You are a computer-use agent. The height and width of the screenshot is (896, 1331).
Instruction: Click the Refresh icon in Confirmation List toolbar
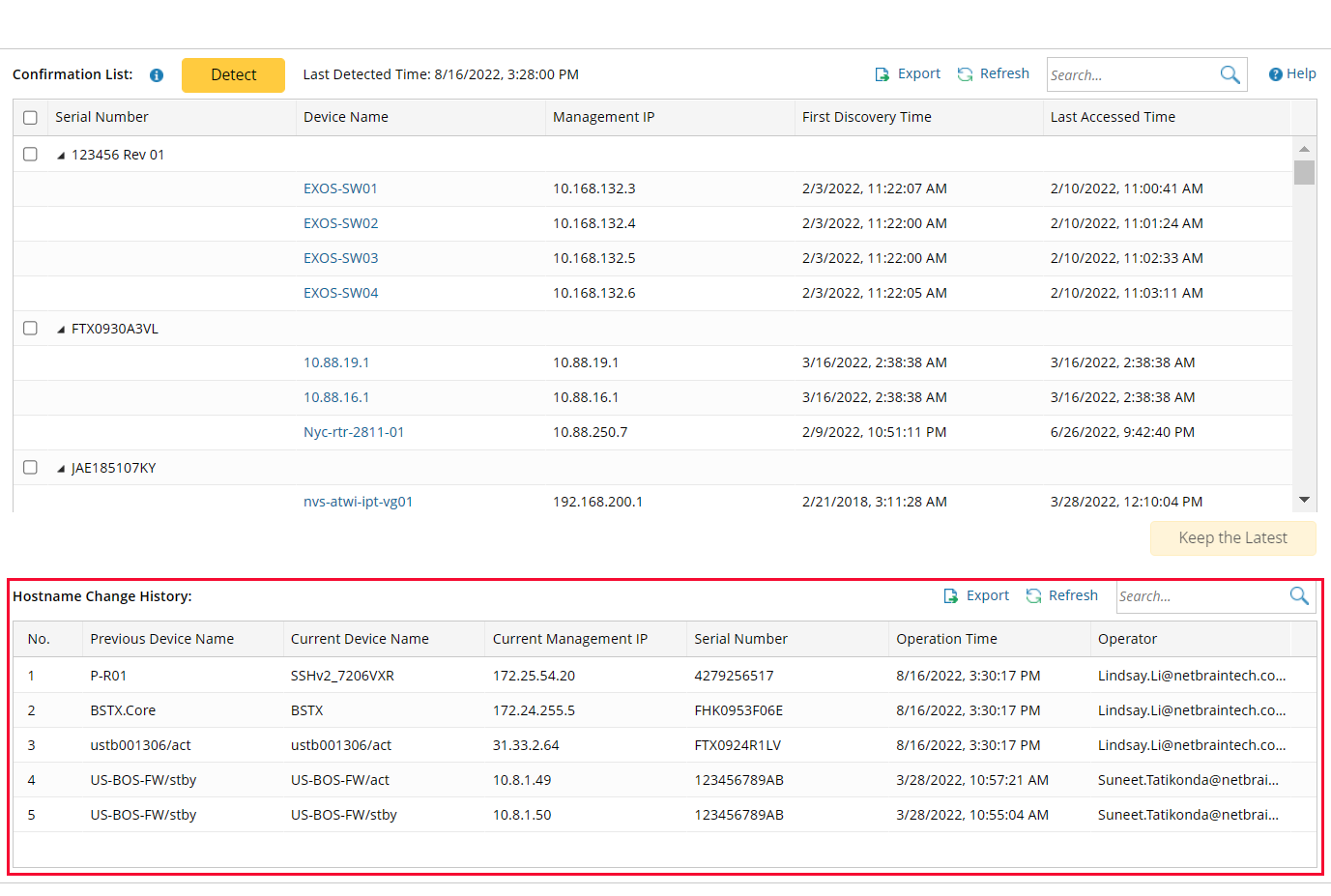click(965, 74)
